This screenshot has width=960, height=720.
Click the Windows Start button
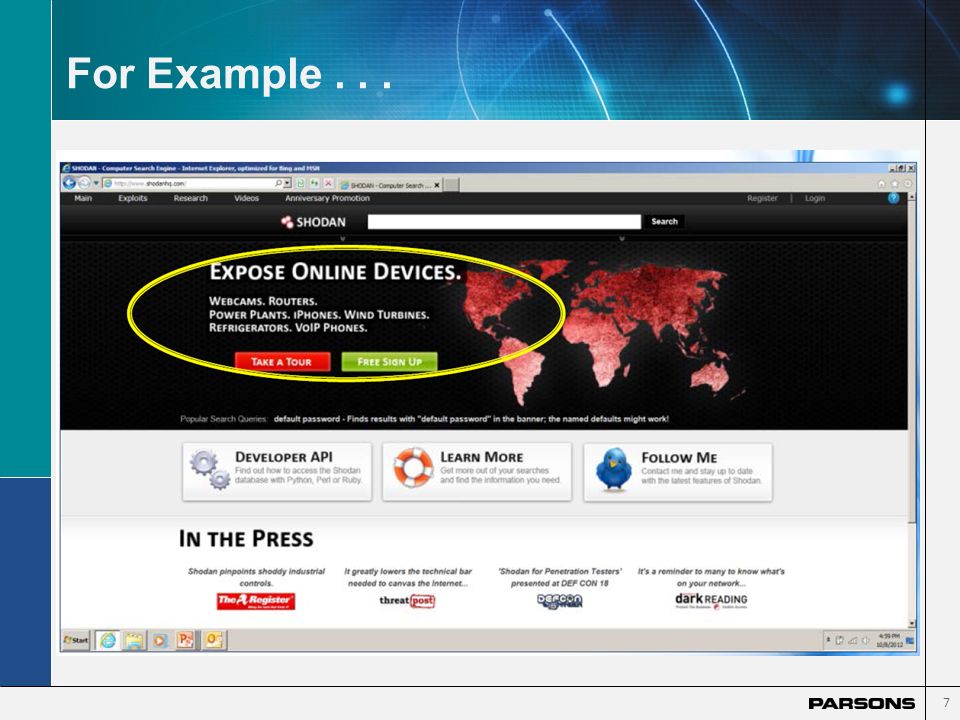[x=76, y=640]
